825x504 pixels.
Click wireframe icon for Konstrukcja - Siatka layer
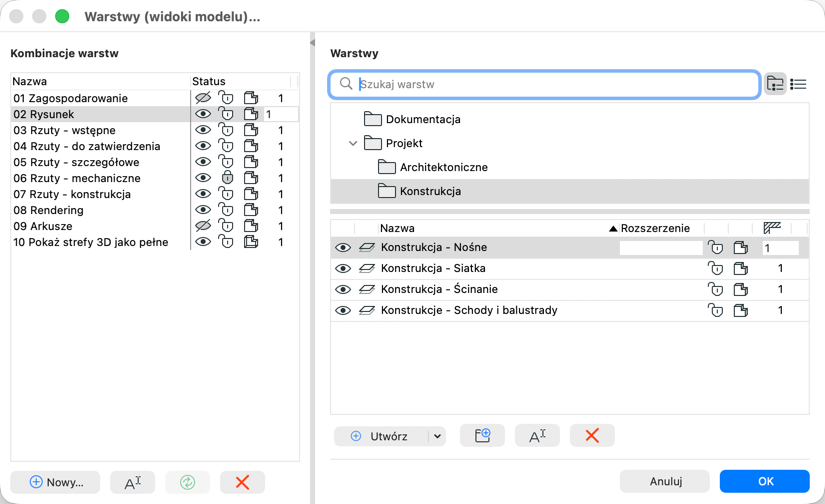741,268
